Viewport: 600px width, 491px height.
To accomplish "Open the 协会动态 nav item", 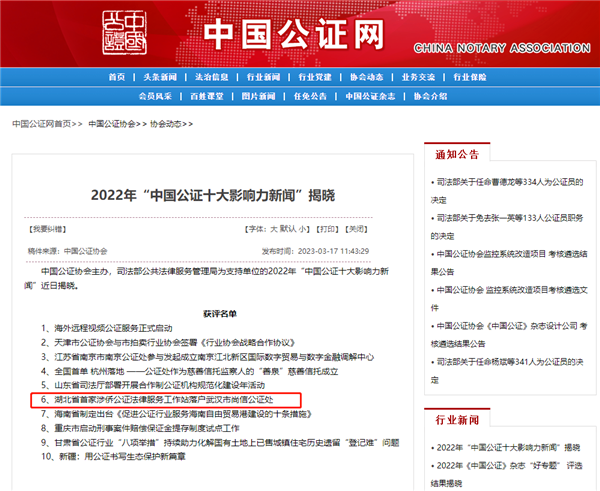I will 367,77.
